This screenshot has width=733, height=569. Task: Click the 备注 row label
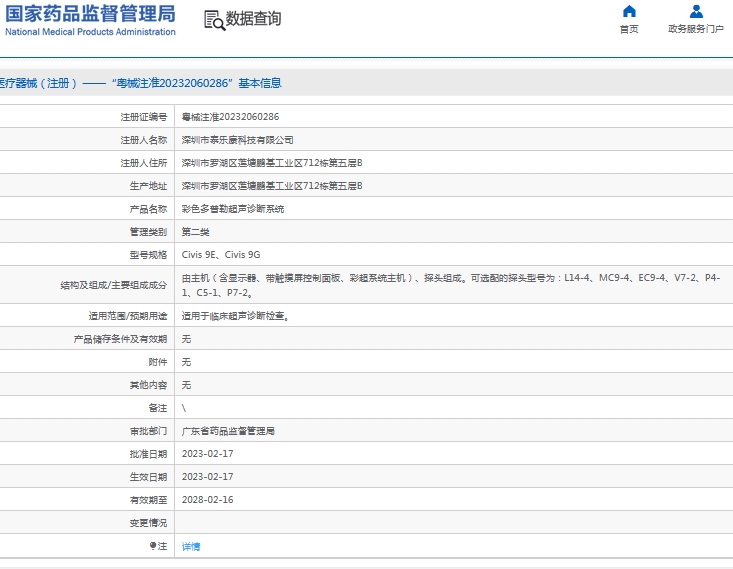click(158, 408)
